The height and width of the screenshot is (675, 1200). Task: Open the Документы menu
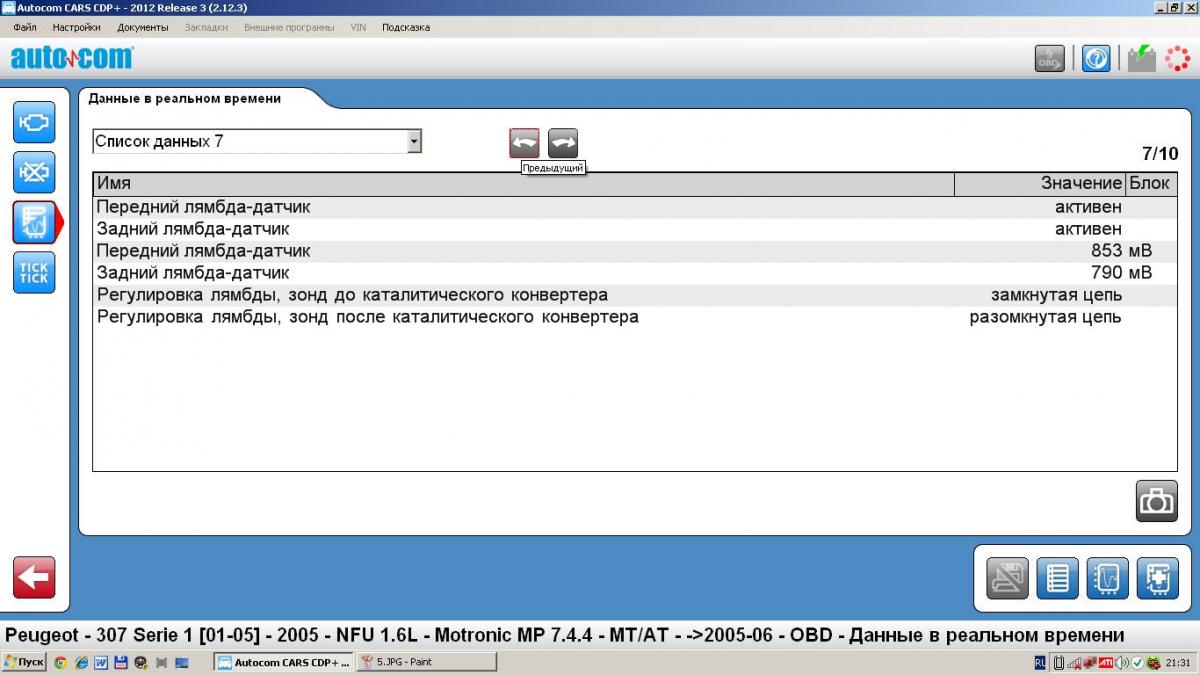pos(142,27)
